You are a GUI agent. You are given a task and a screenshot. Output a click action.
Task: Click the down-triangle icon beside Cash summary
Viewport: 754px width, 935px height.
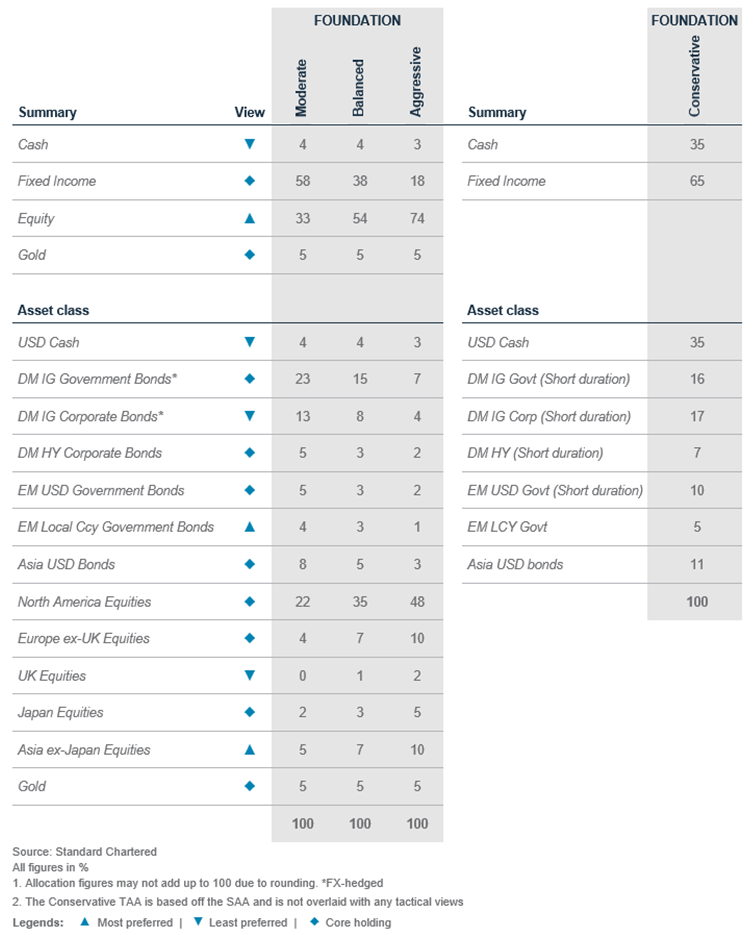250,144
